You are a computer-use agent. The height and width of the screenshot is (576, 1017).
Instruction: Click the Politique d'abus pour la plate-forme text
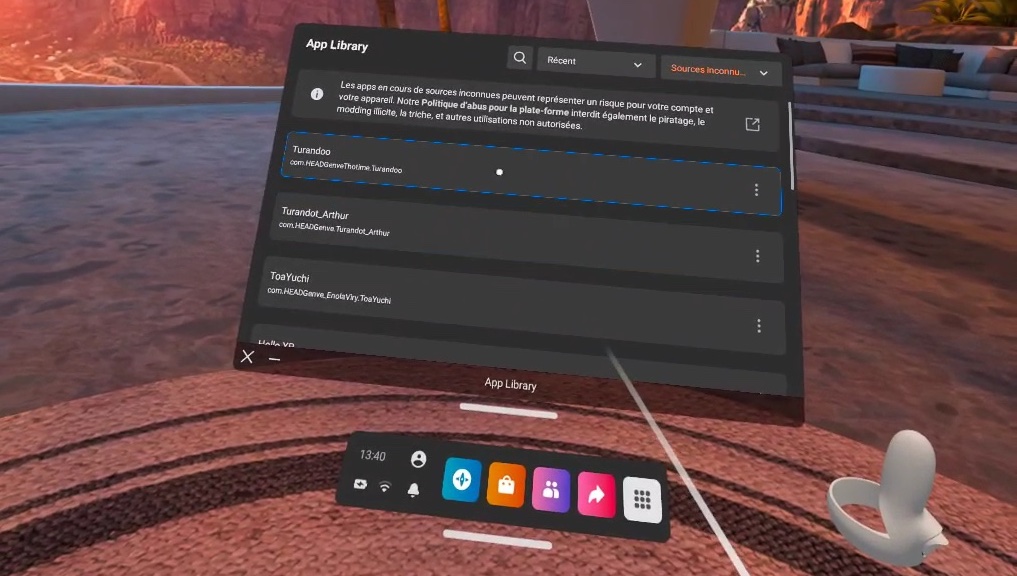495,107
